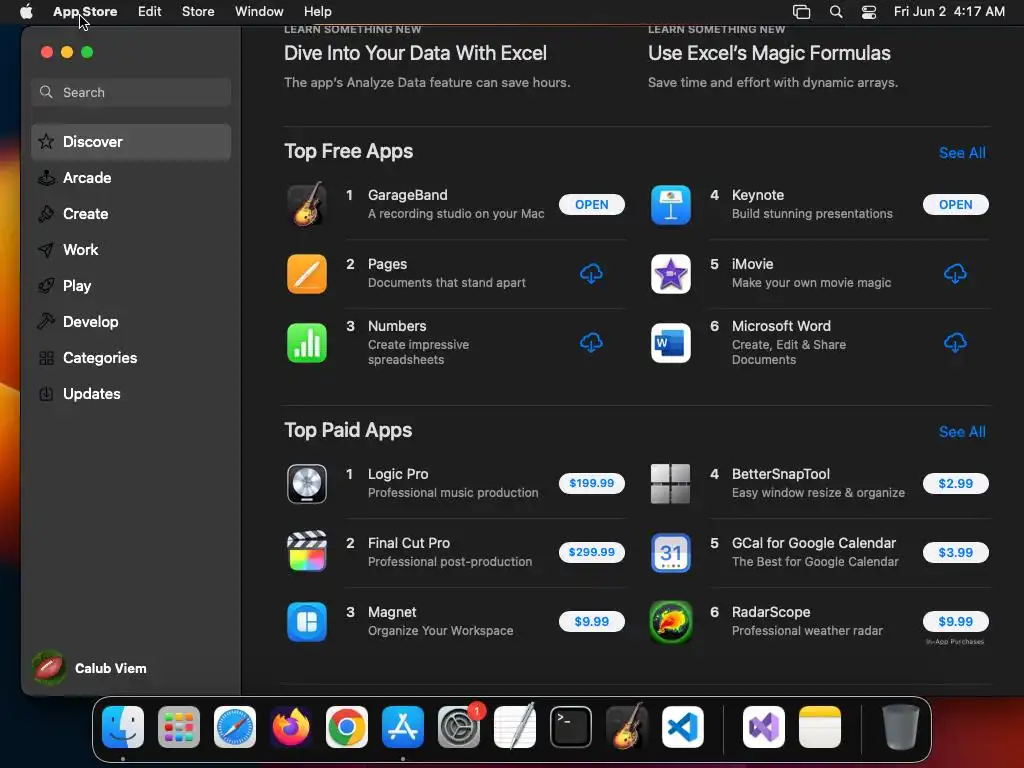Image resolution: width=1024 pixels, height=768 pixels.
Task: Go to Develop section in sidebar
Action: (131, 321)
